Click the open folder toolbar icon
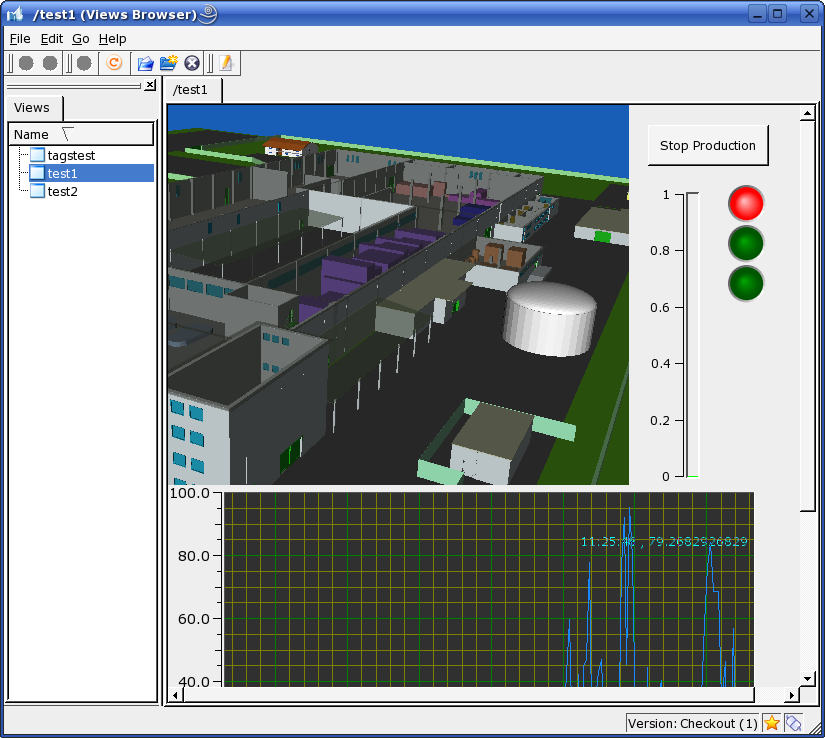Screen dimensions: 825x738 (146, 63)
